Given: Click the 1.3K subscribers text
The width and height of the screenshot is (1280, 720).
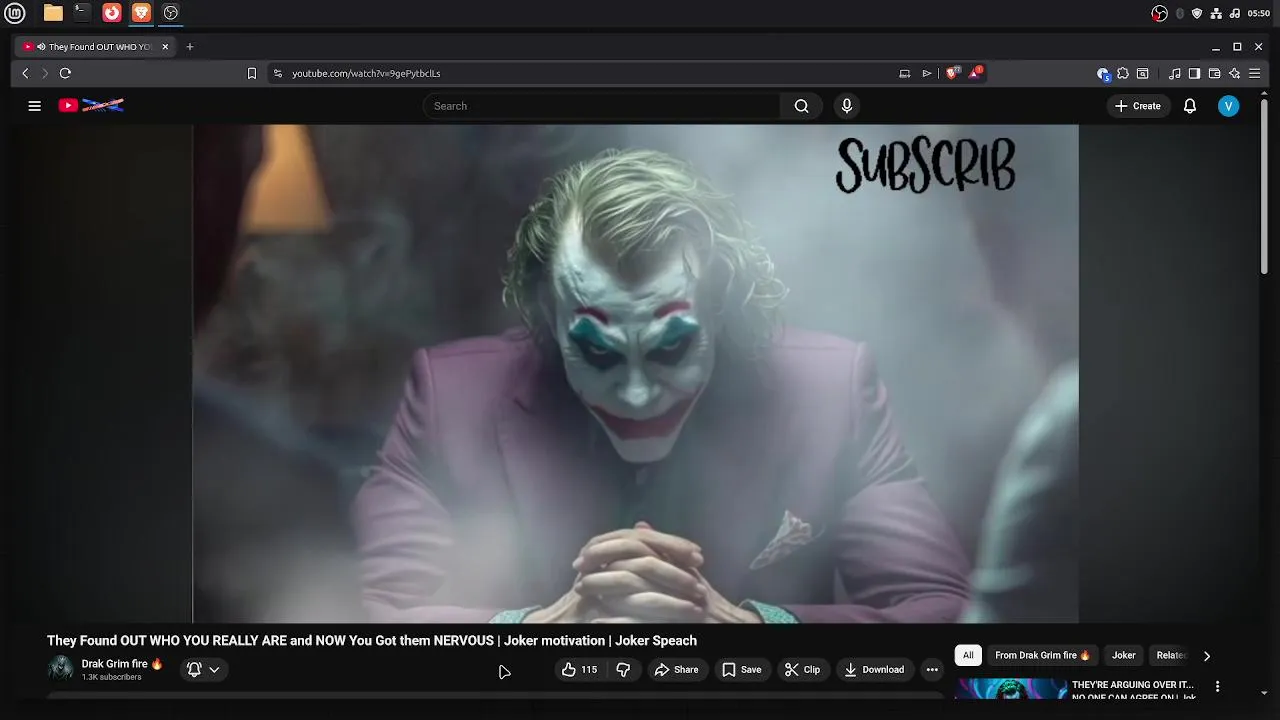Looking at the screenshot, I should [111, 677].
